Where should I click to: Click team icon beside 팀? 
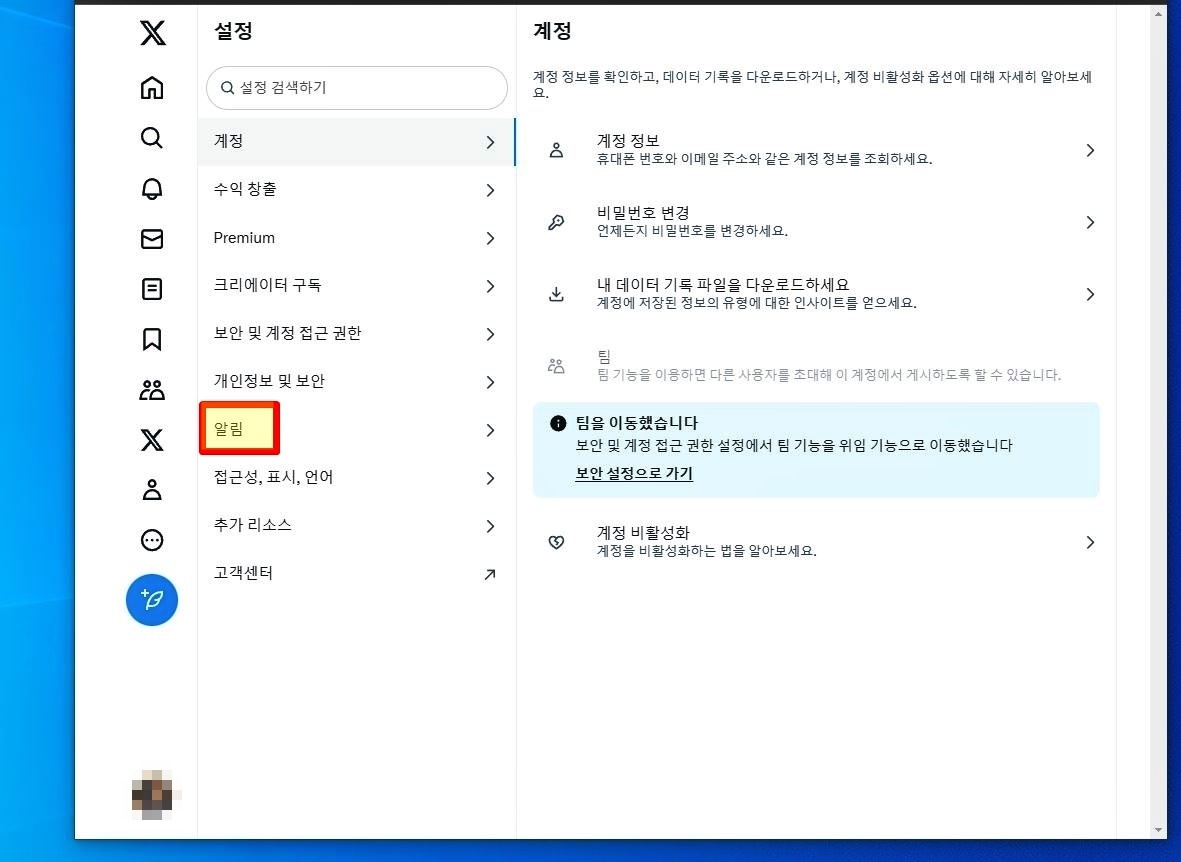coord(557,366)
